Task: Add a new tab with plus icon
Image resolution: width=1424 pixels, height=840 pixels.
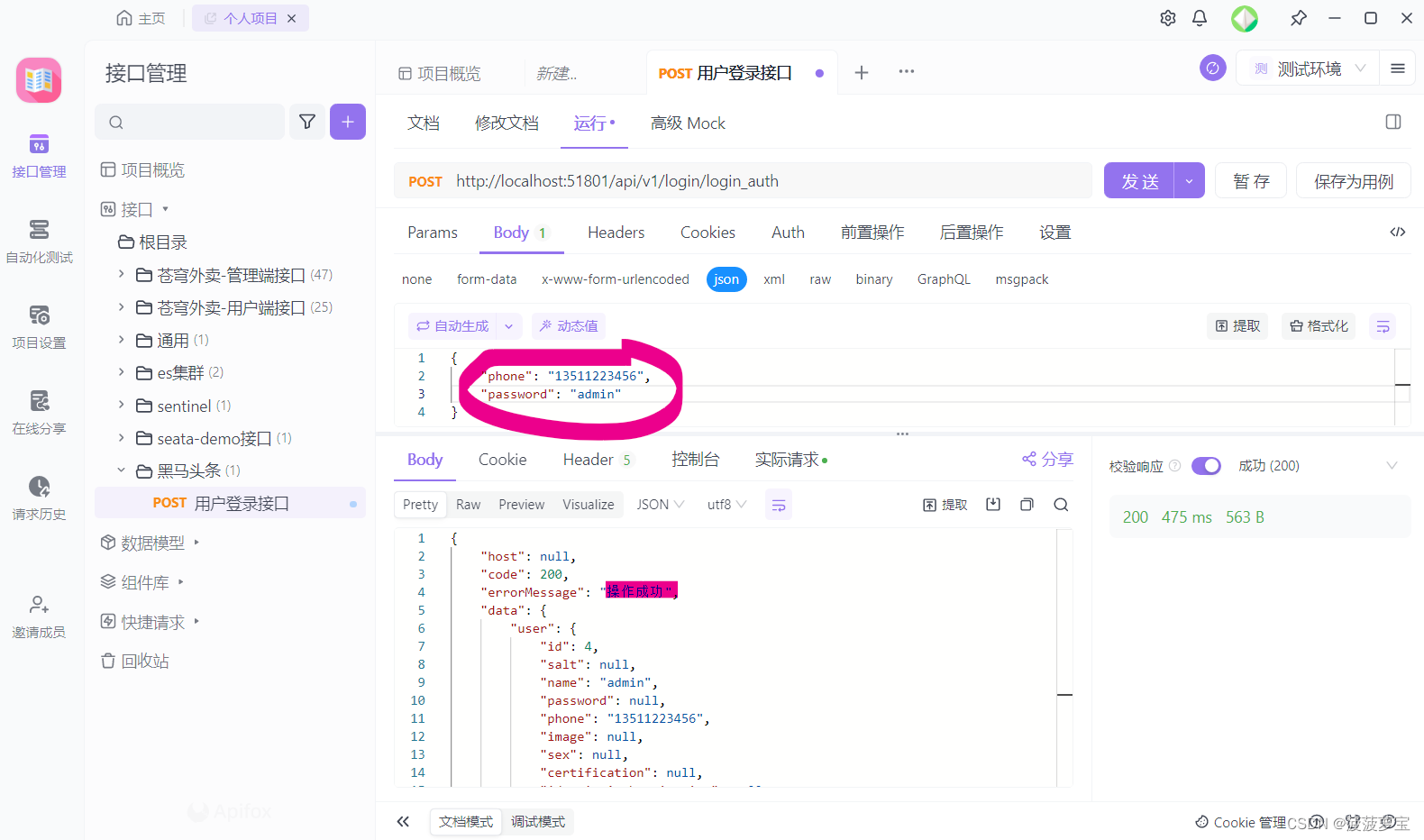Action: (x=862, y=72)
